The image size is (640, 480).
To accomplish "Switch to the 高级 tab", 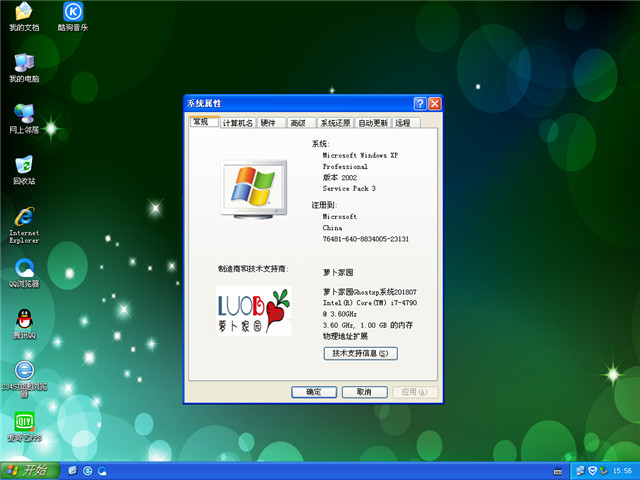I will point(301,123).
